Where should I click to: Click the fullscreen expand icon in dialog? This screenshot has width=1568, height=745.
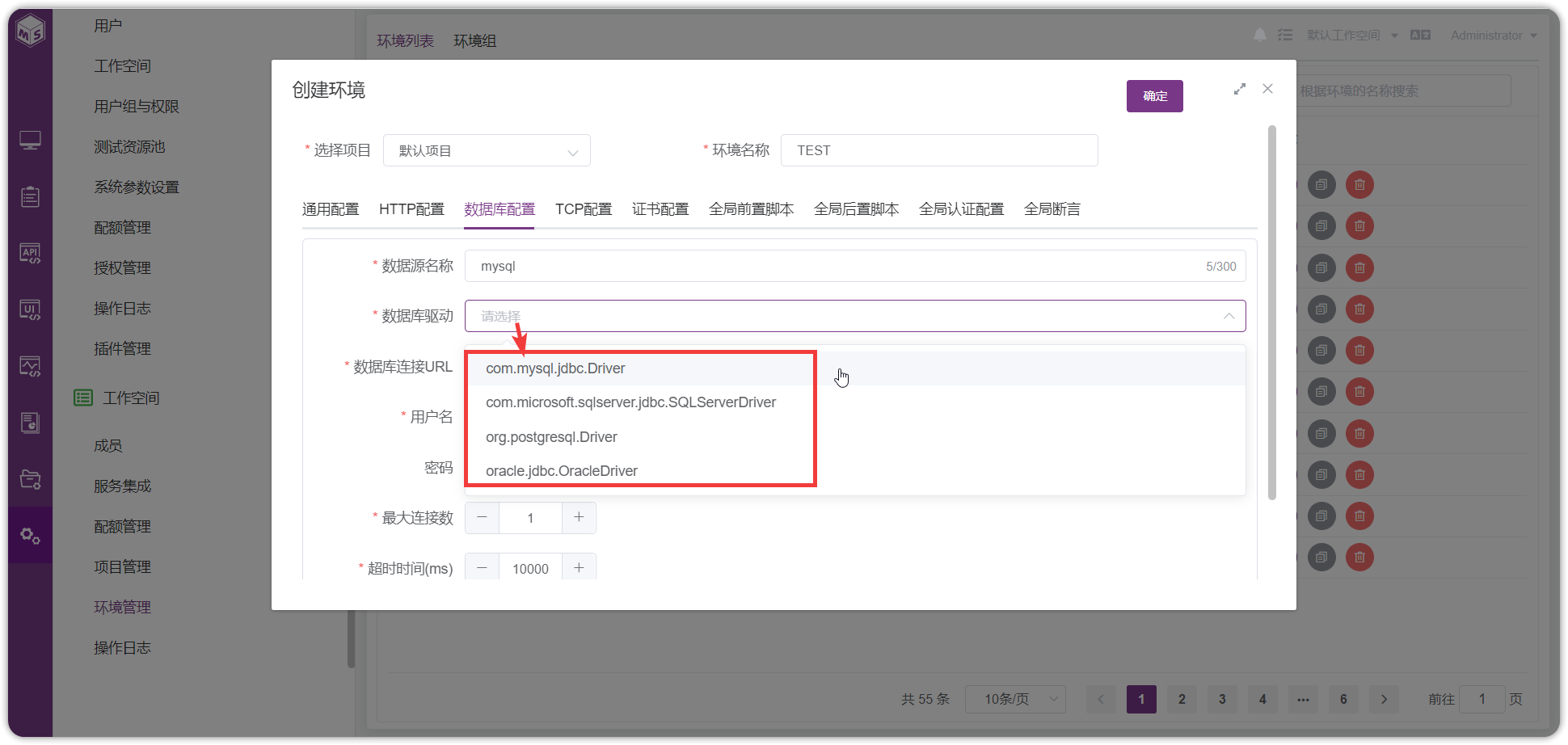(1239, 89)
